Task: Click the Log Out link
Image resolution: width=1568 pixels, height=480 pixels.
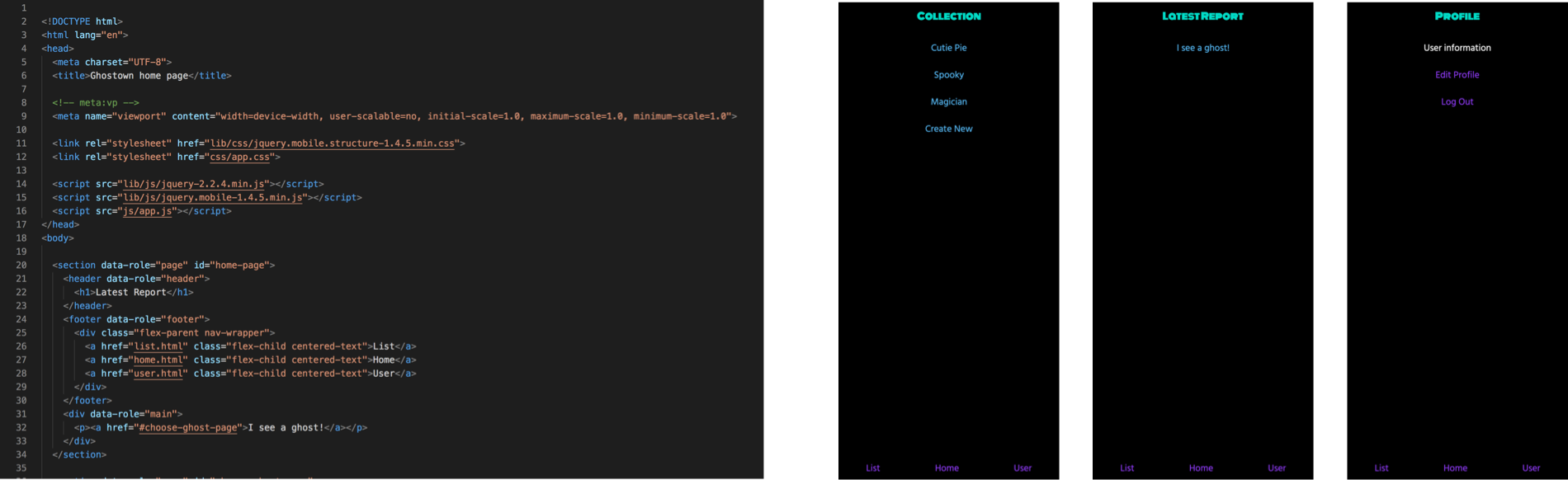Action: click(x=1457, y=102)
